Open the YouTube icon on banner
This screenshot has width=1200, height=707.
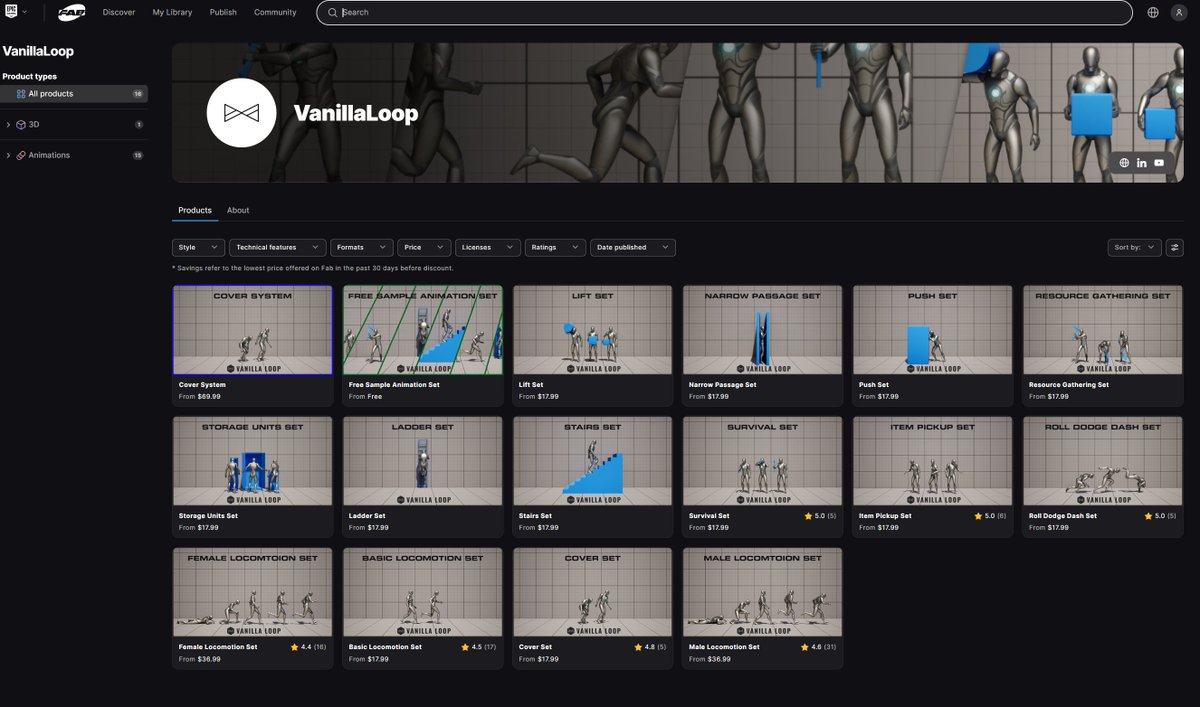tap(1159, 163)
